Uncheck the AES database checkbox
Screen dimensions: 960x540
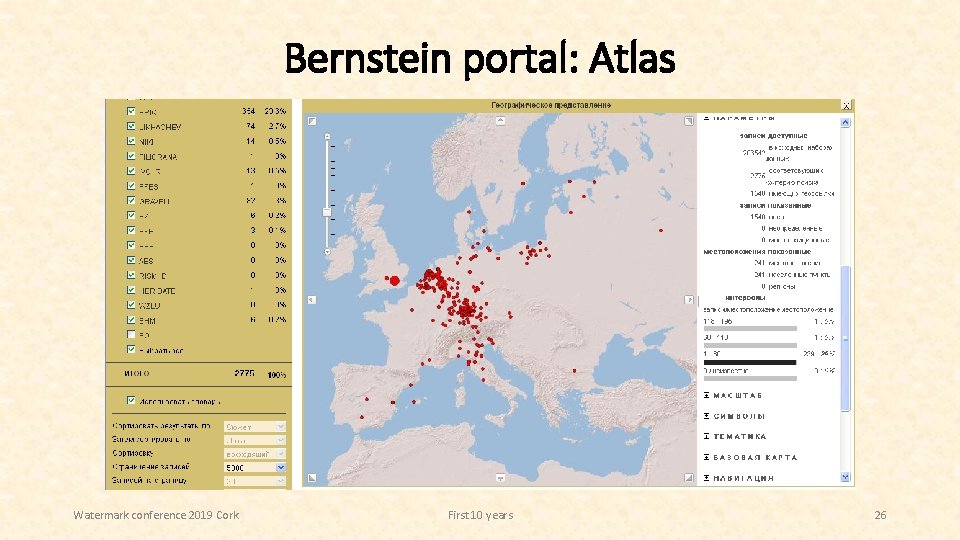click(x=130, y=260)
